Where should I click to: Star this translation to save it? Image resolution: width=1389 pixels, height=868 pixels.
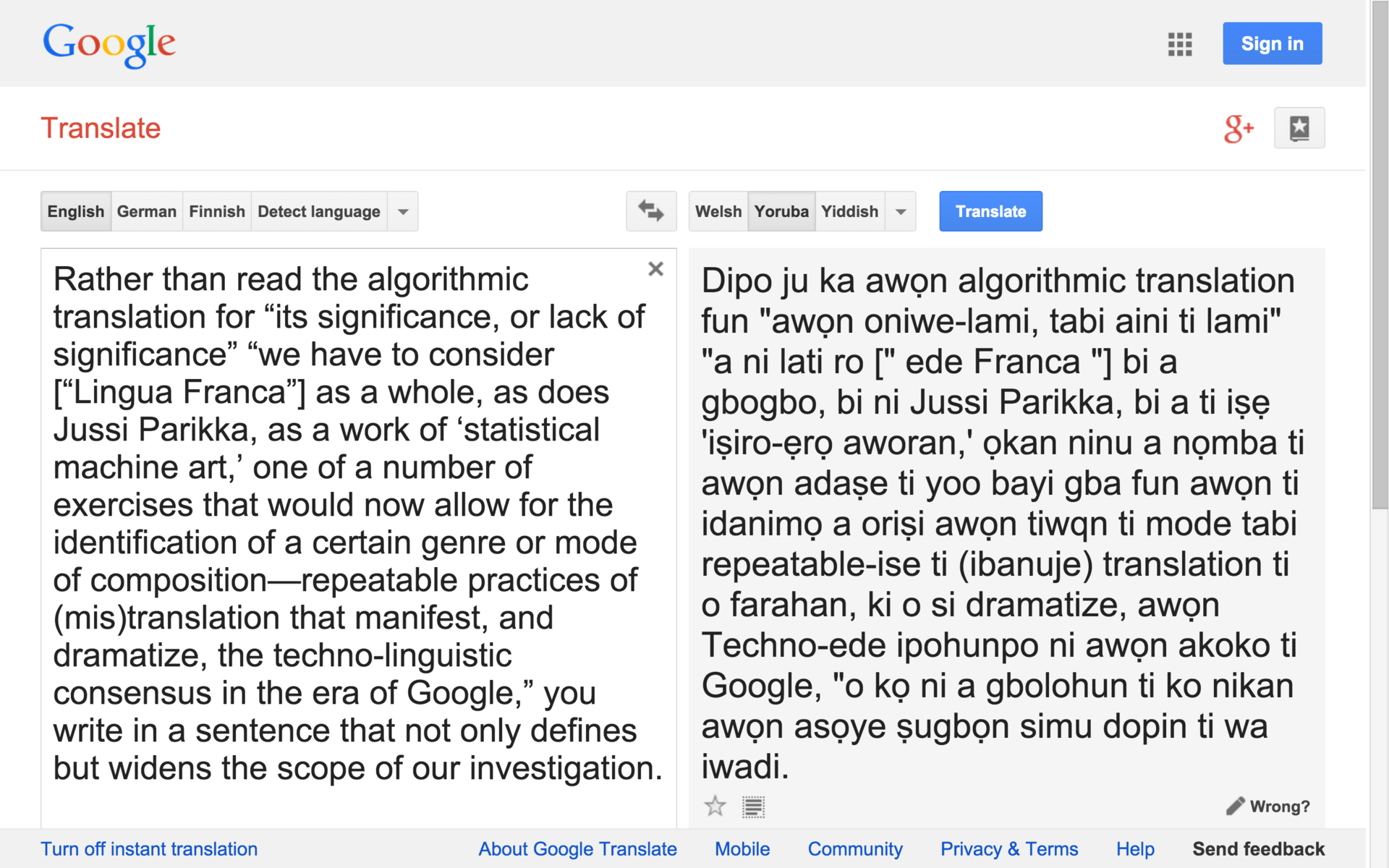tap(715, 806)
